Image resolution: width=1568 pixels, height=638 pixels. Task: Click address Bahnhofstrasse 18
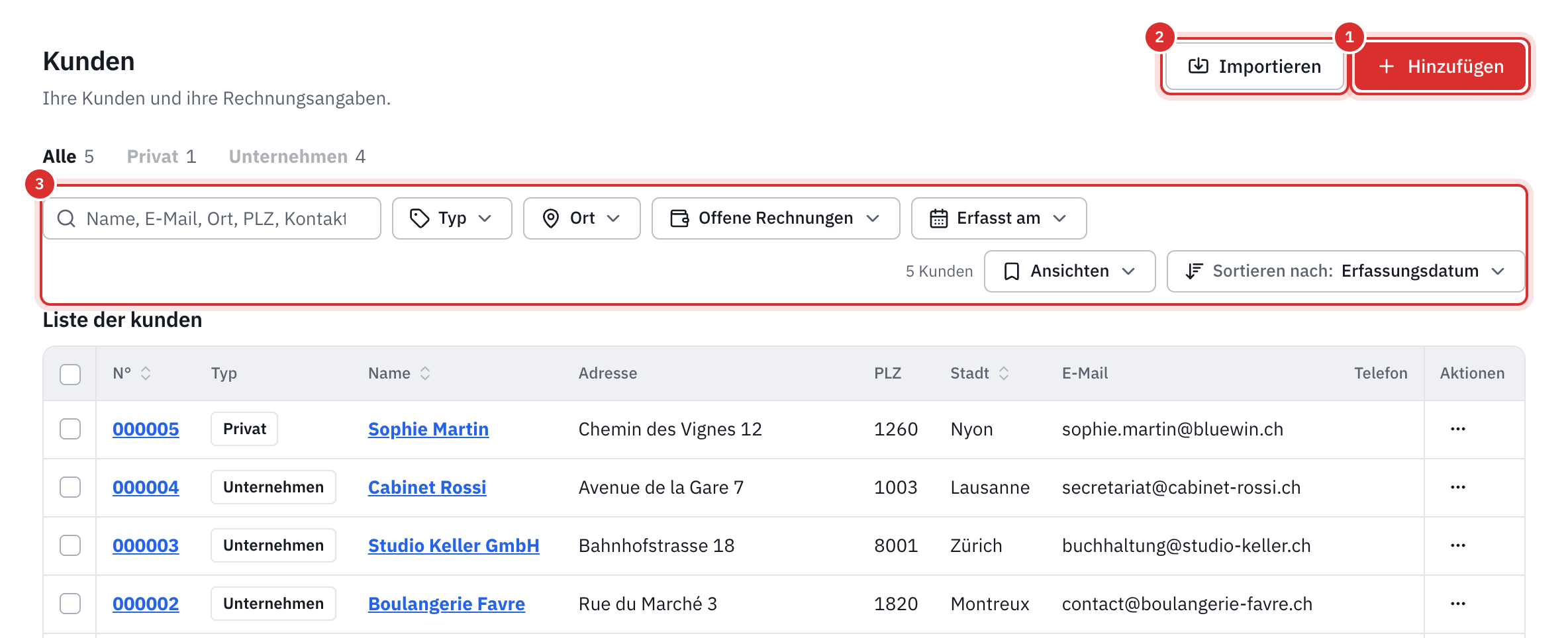pos(656,546)
